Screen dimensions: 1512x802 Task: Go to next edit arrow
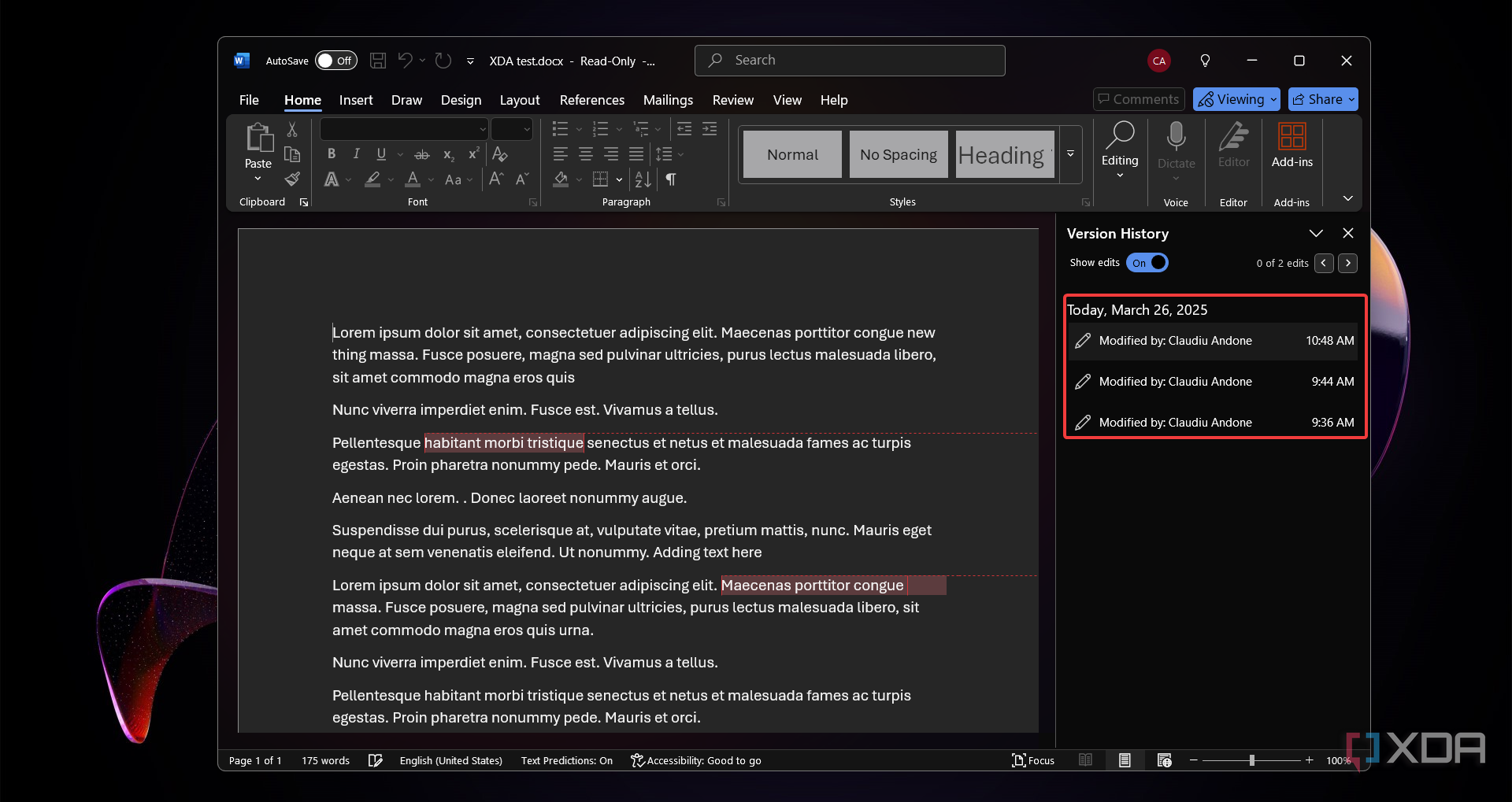pyautogui.click(x=1347, y=263)
